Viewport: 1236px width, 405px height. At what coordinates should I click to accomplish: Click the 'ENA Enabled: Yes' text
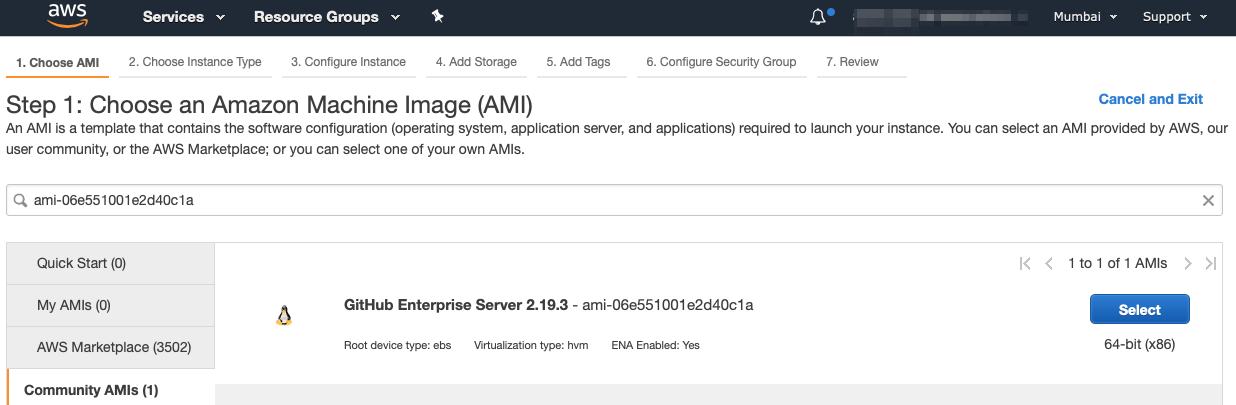point(655,345)
